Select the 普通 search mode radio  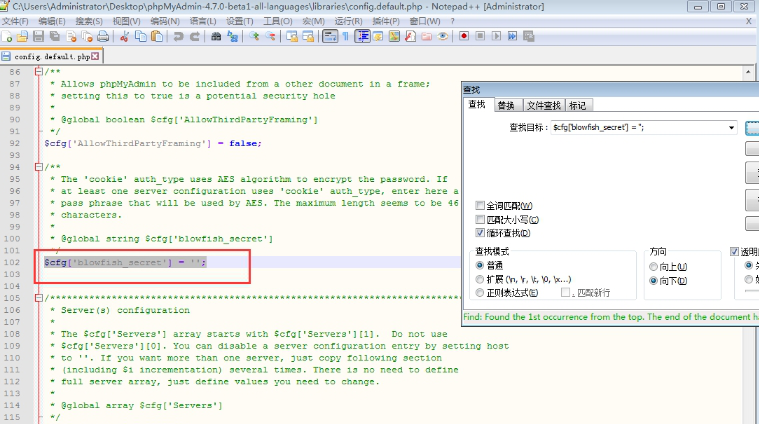tap(480, 265)
